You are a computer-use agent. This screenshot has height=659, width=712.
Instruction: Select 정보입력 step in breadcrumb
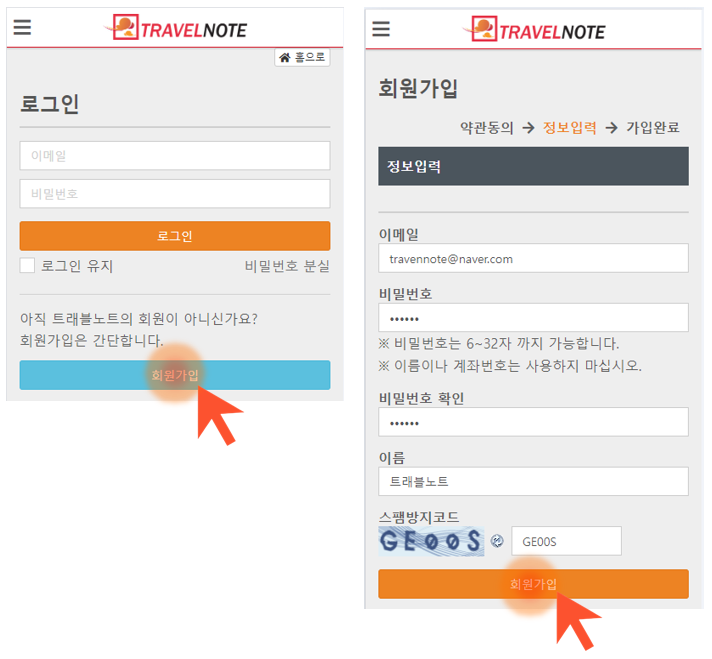click(569, 128)
